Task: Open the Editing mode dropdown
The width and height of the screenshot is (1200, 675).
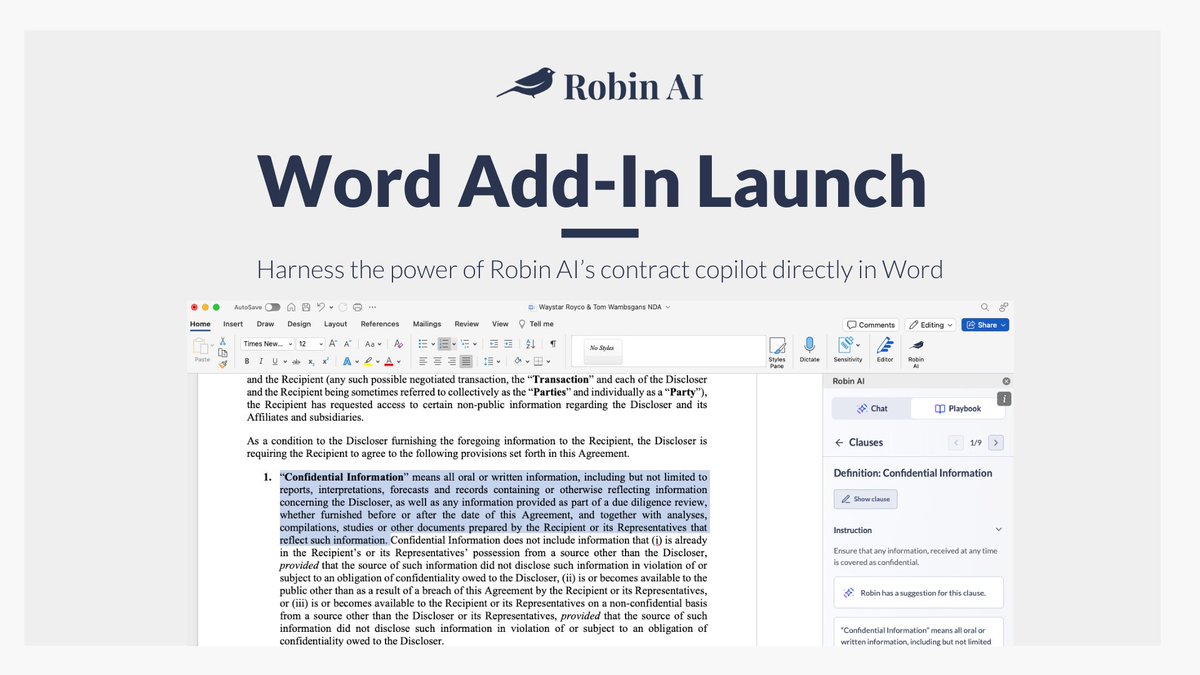Action: (x=930, y=324)
